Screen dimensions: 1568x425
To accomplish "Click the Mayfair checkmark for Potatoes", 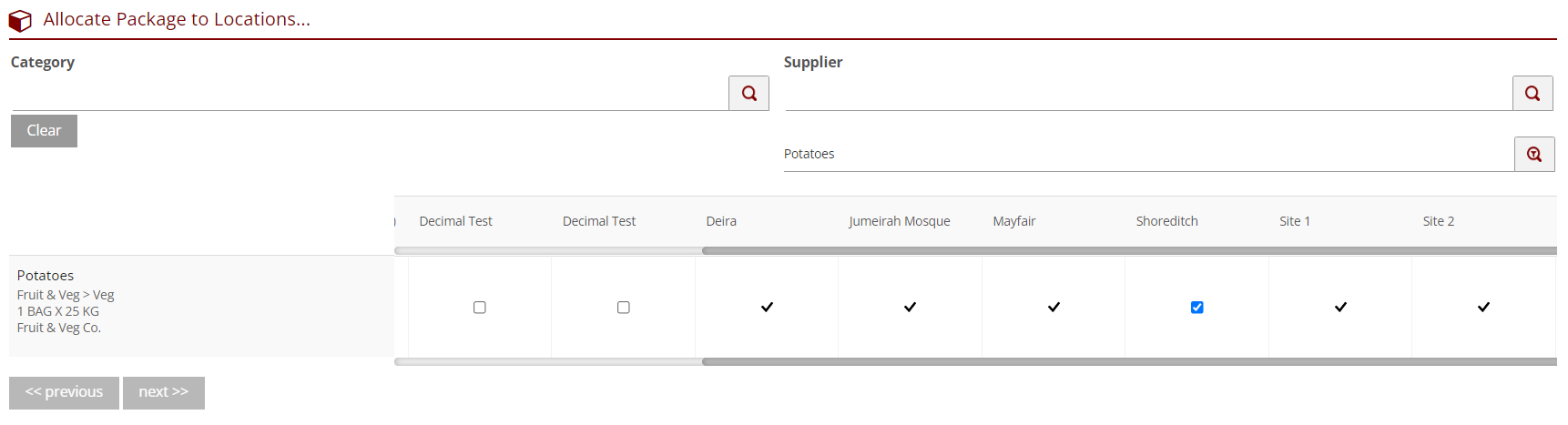I will [1054, 308].
